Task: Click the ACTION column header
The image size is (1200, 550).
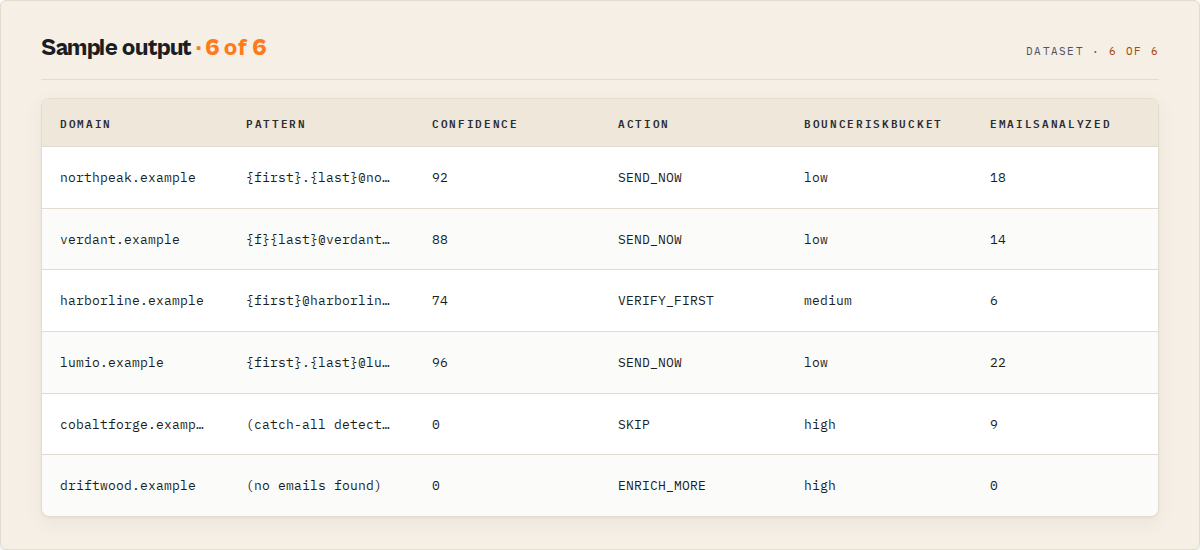Action: pyautogui.click(x=643, y=124)
